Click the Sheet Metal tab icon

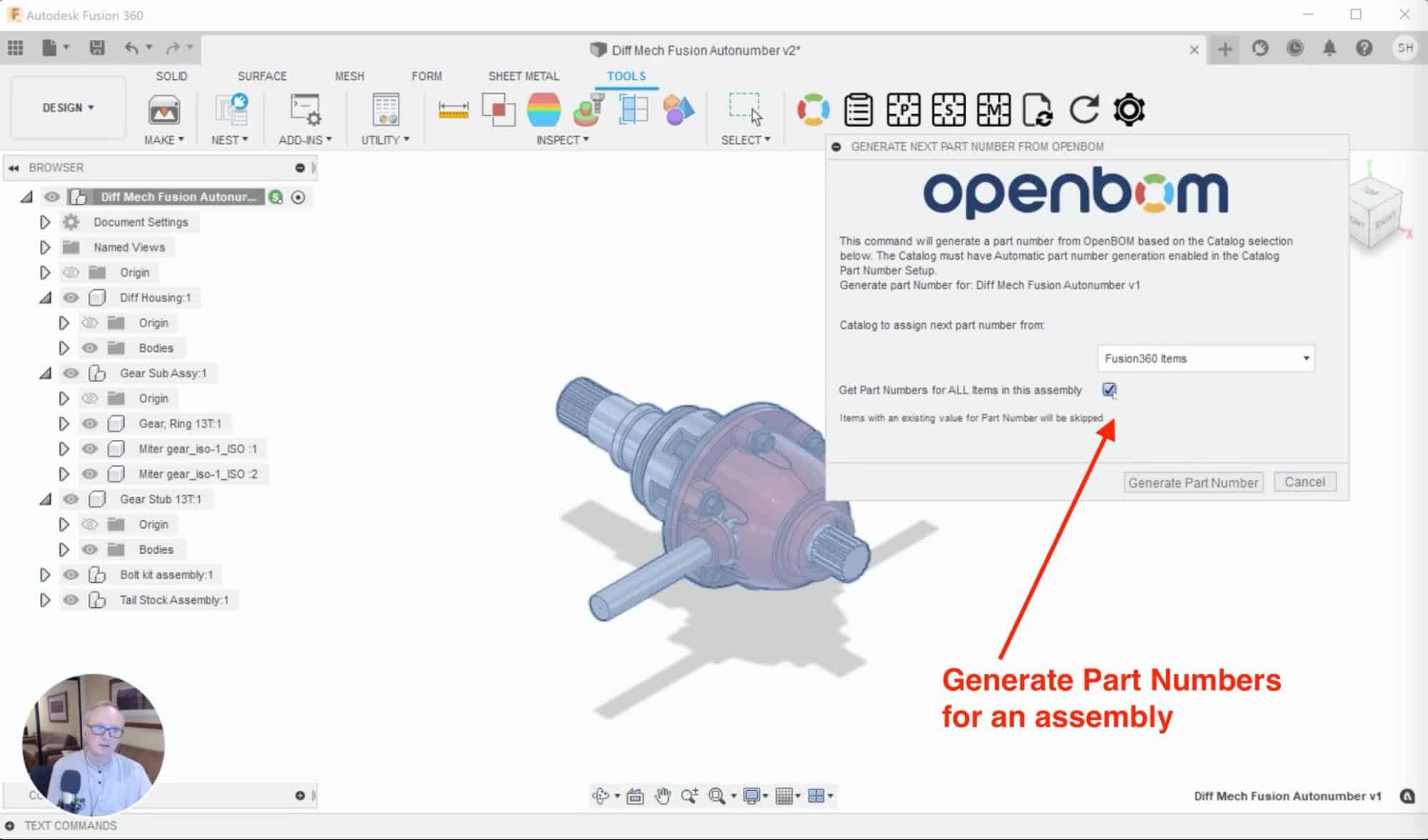(523, 75)
